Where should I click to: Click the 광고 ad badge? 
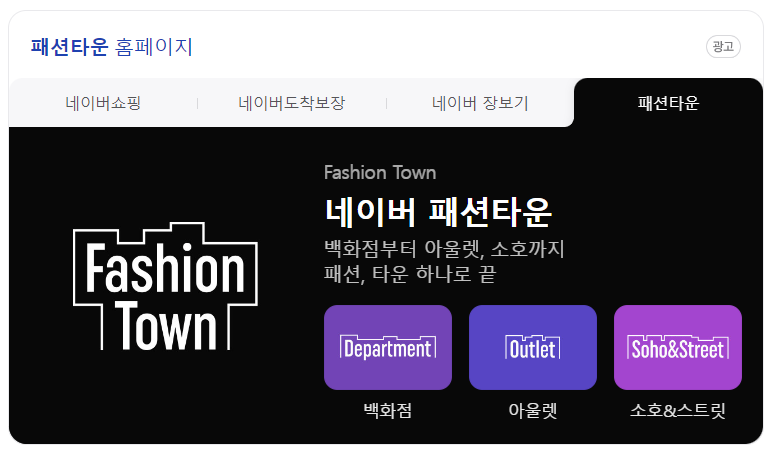point(723,46)
